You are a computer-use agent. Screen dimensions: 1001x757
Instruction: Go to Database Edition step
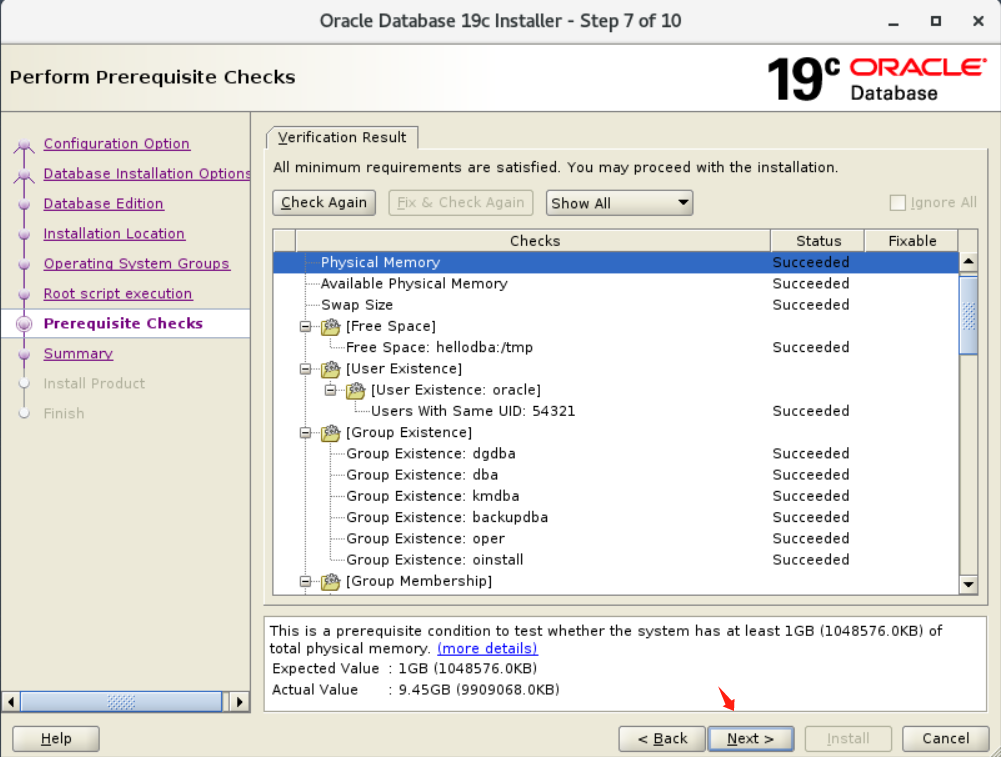(x=103, y=204)
